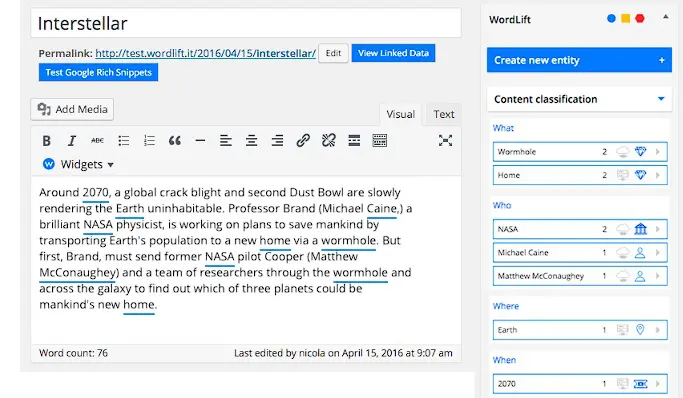
Task: Click the diamond icon for Home
Action: click(640, 175)
